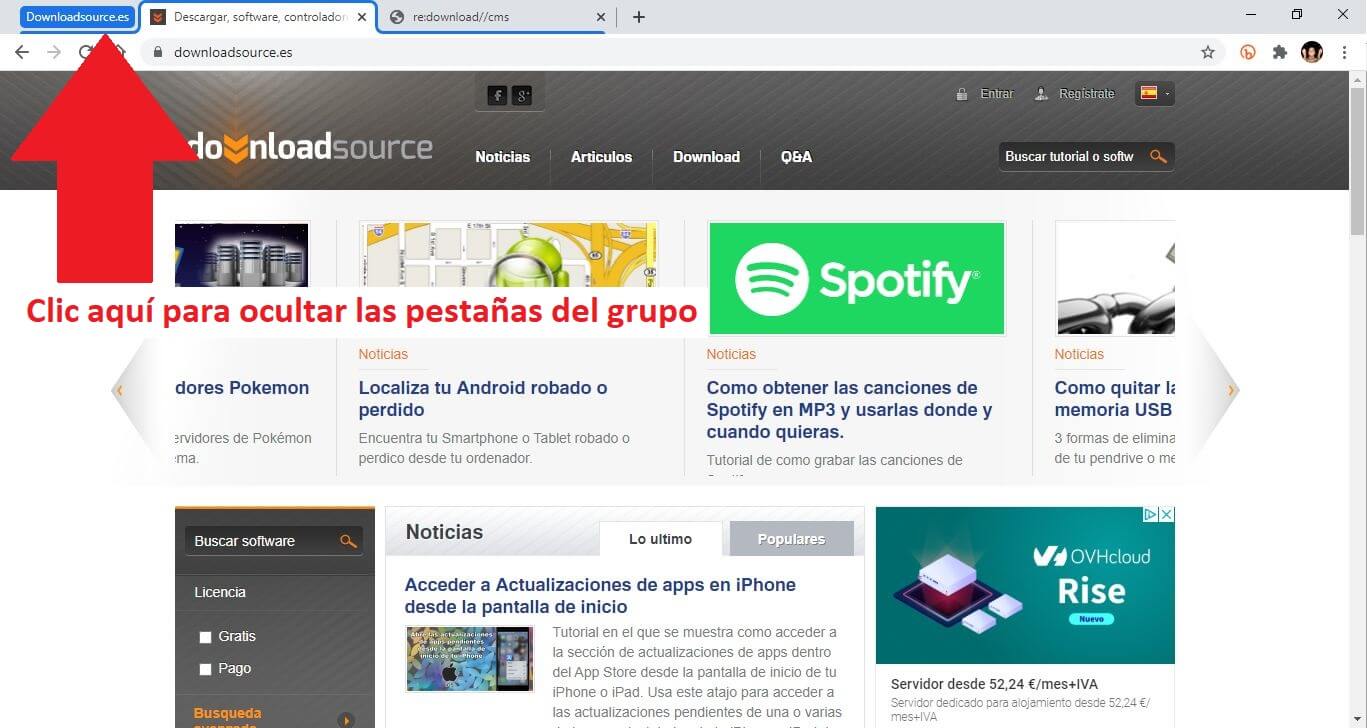
Task: Close the ad using X icon
Action: tap(1167, 515)
